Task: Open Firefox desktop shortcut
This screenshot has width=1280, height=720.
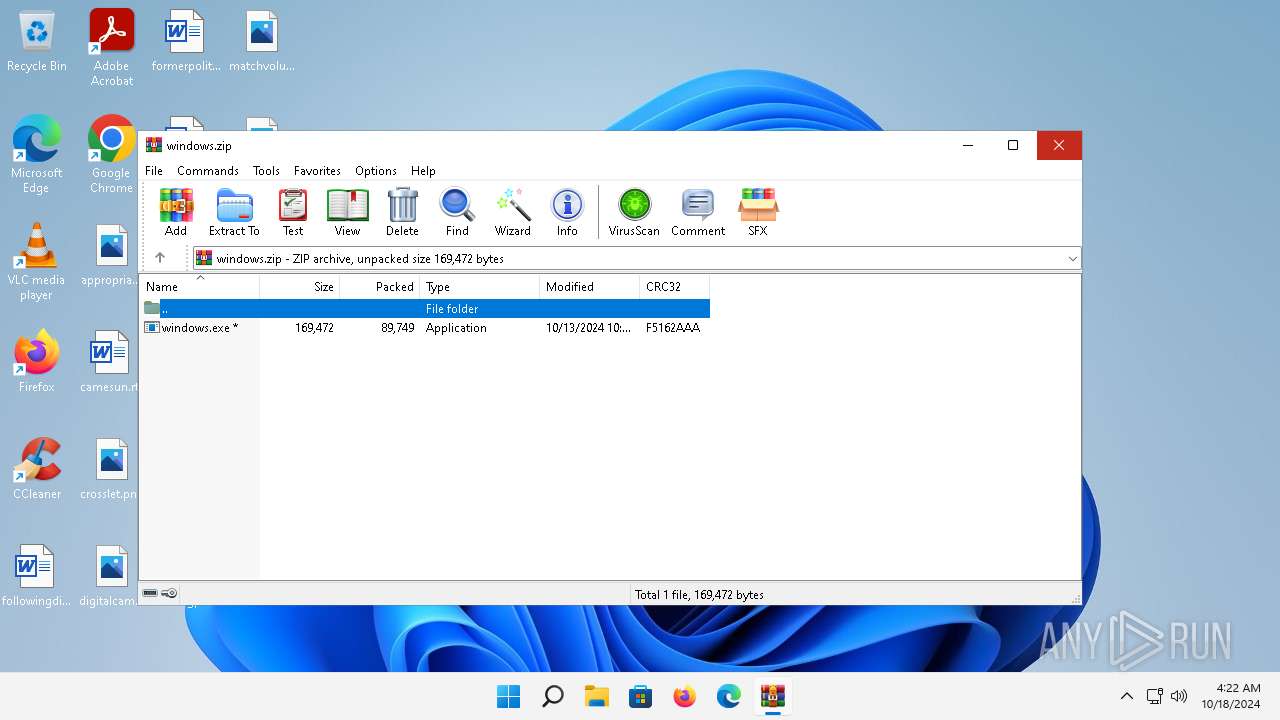Action: [37, 362]
